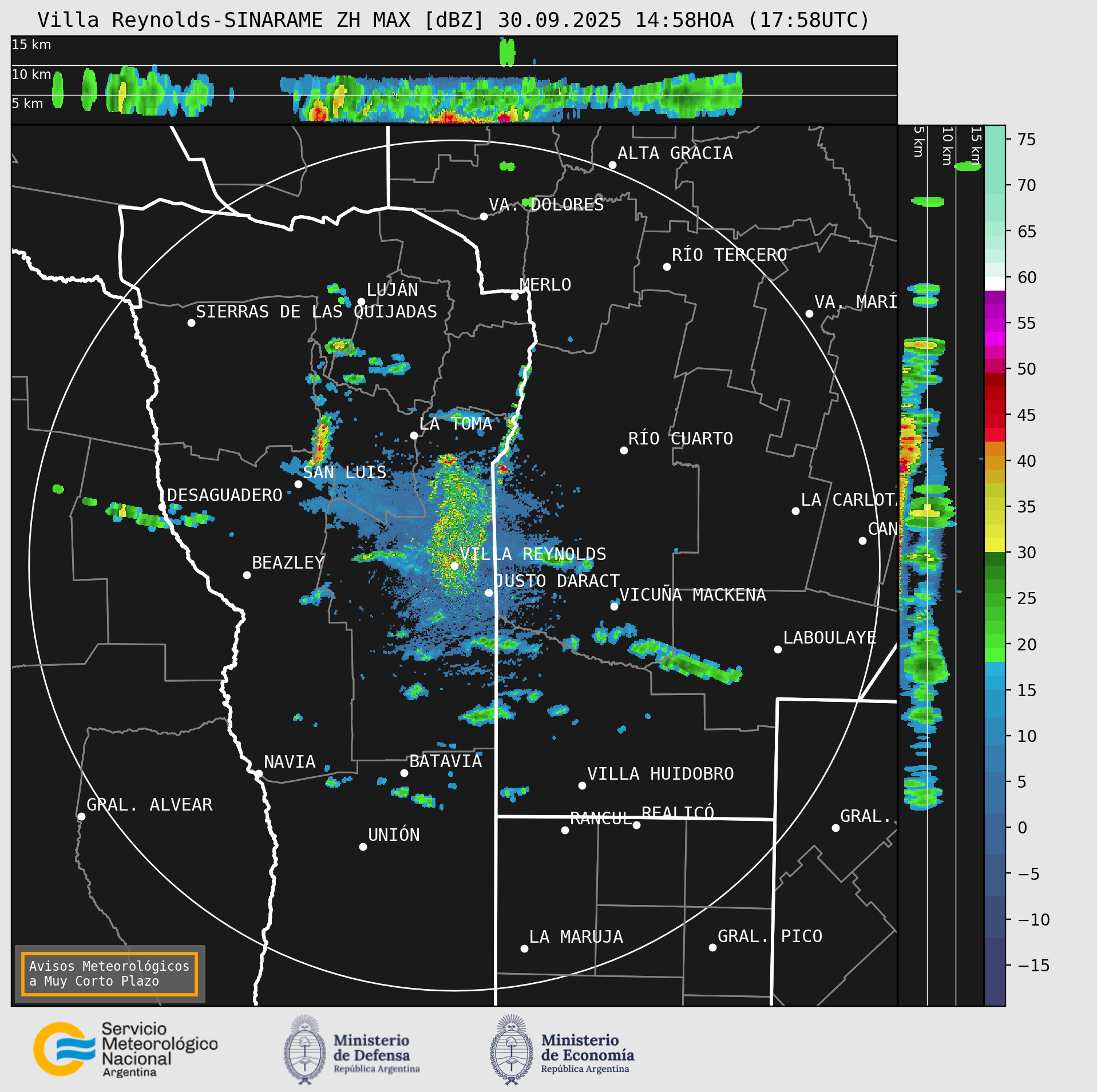Image resolution: width=1097 pixels, height=1092 pixels.
Task: Click the Servicio Meteorológico Nacional circular logo
Action: pyautogui.click(x=64, y=1049)
